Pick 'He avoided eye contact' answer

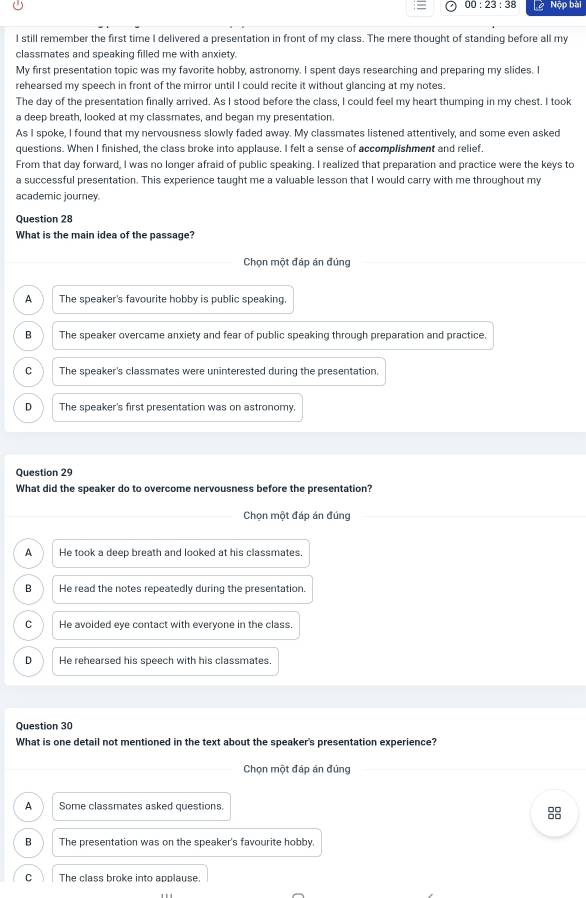pyautogui.click(x=176, y=625)
